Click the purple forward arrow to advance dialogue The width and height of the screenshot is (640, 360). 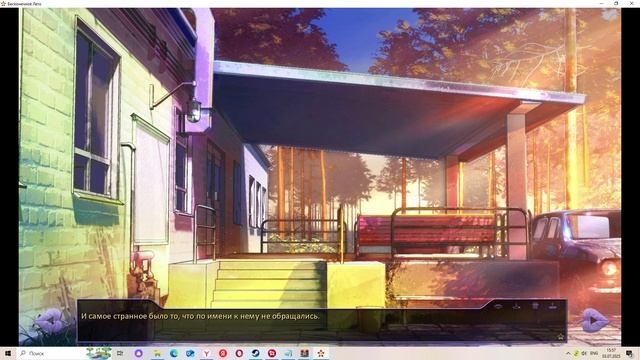coord(595,320)
